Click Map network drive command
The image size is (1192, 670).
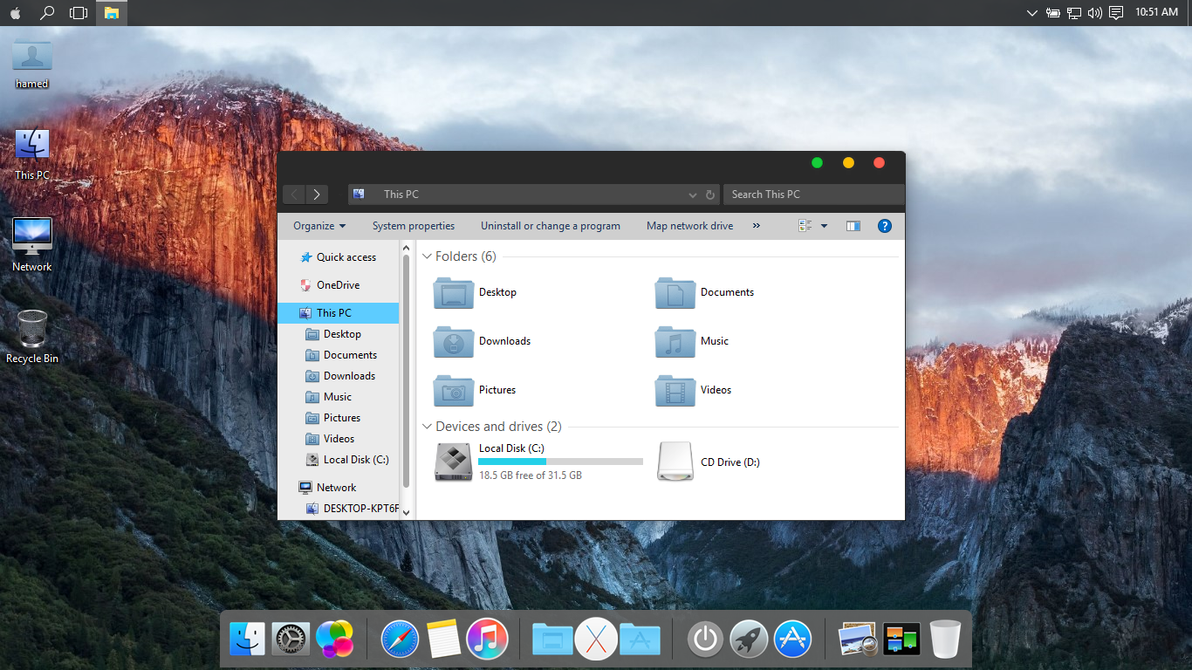(x=689, y=226)
